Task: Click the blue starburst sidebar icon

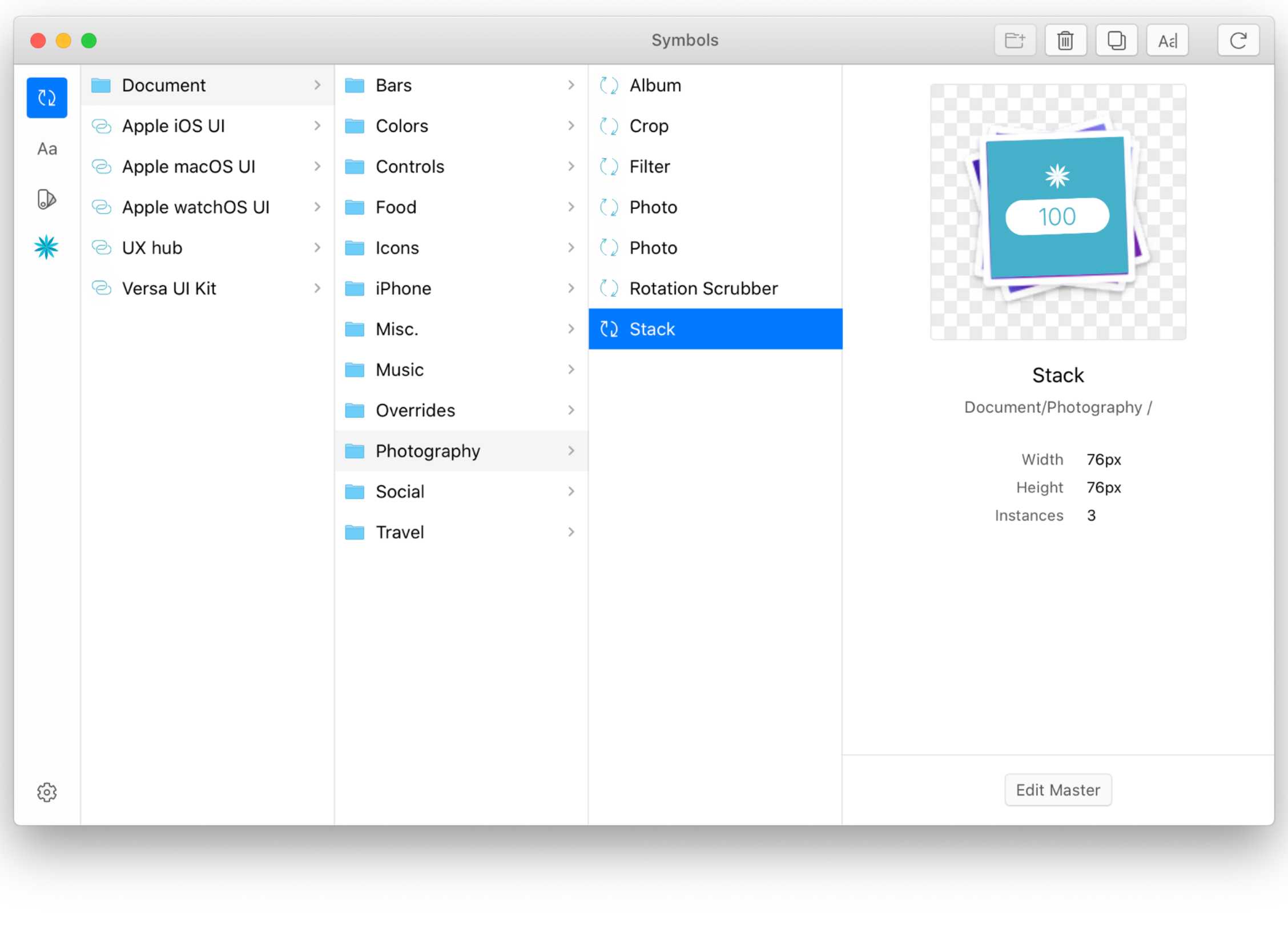Action: (x=47, y=248)
